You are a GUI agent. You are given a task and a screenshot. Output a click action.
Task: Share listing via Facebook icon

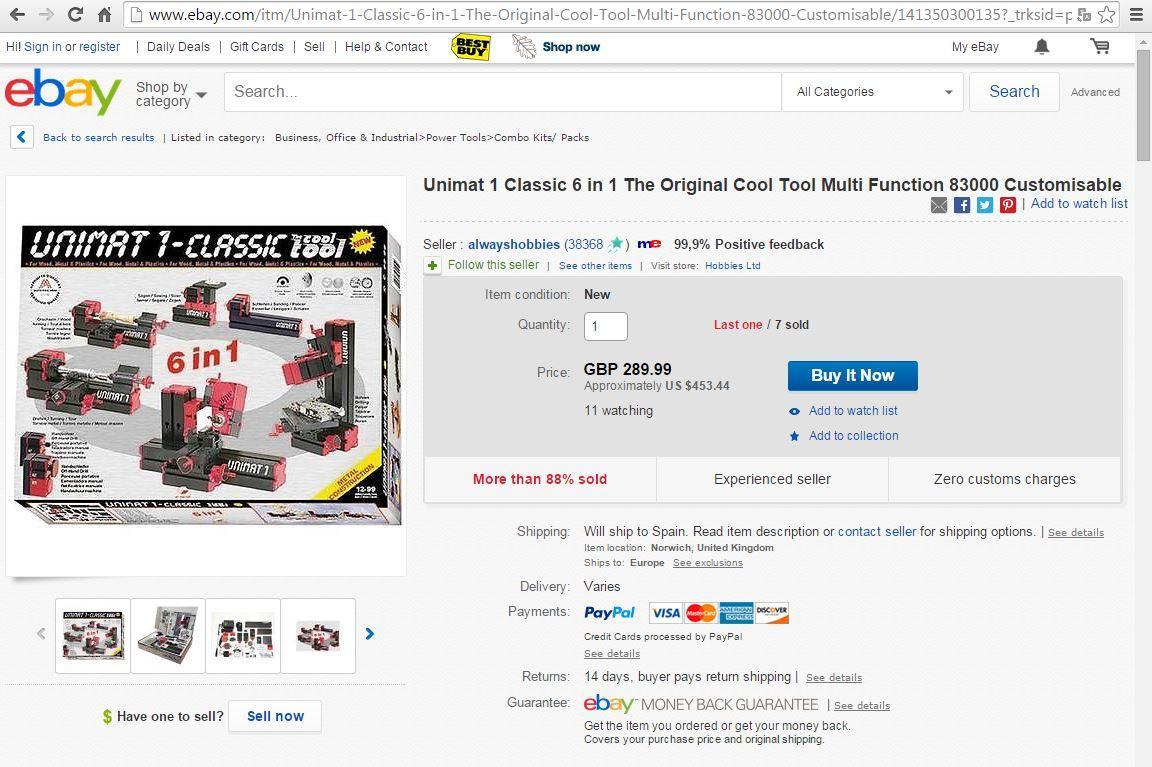tap(962, 205)
